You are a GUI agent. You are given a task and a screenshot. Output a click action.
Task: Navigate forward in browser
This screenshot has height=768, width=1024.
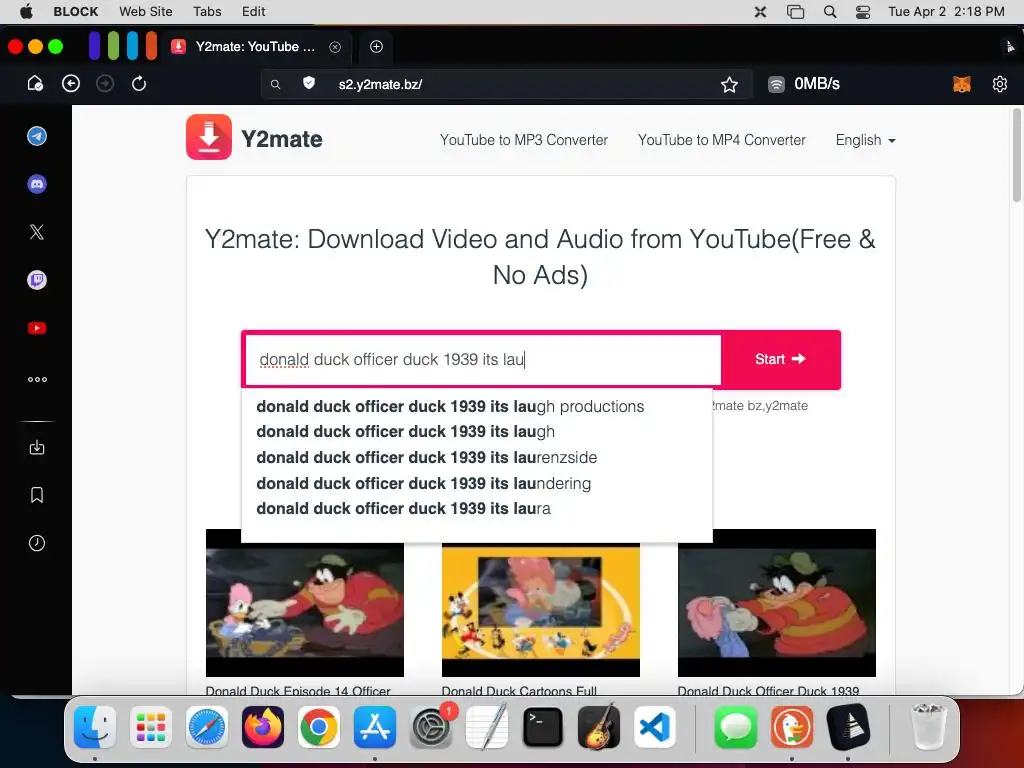point(105,84)
